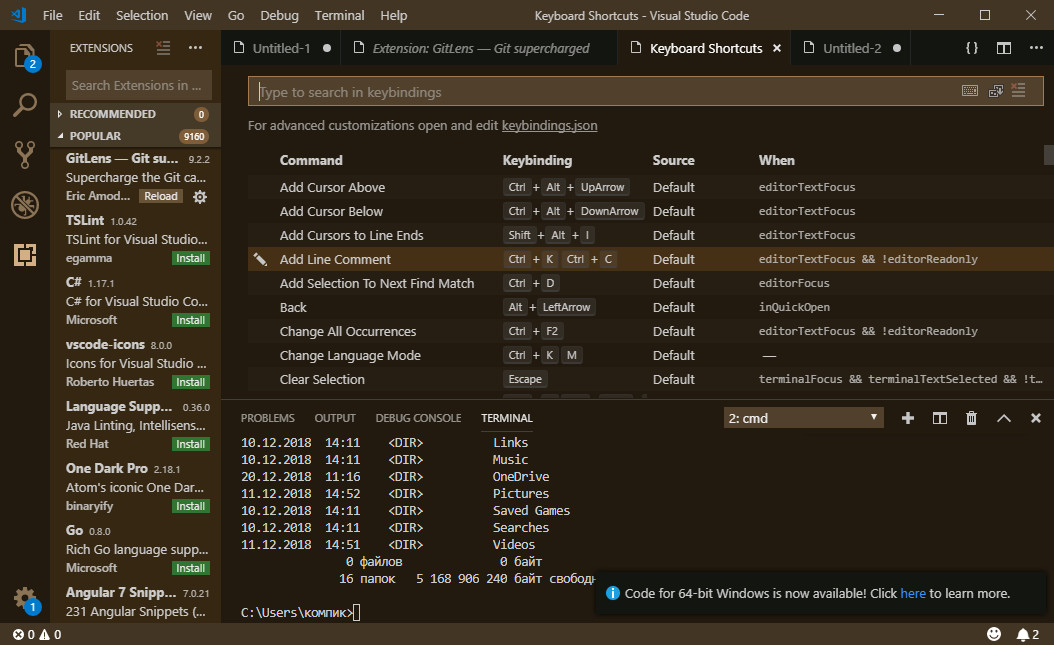Click the keybindings list scrollbar thumb
Image resolution: width=1054 pixels, height=645 pixels.
(1049, 155)
